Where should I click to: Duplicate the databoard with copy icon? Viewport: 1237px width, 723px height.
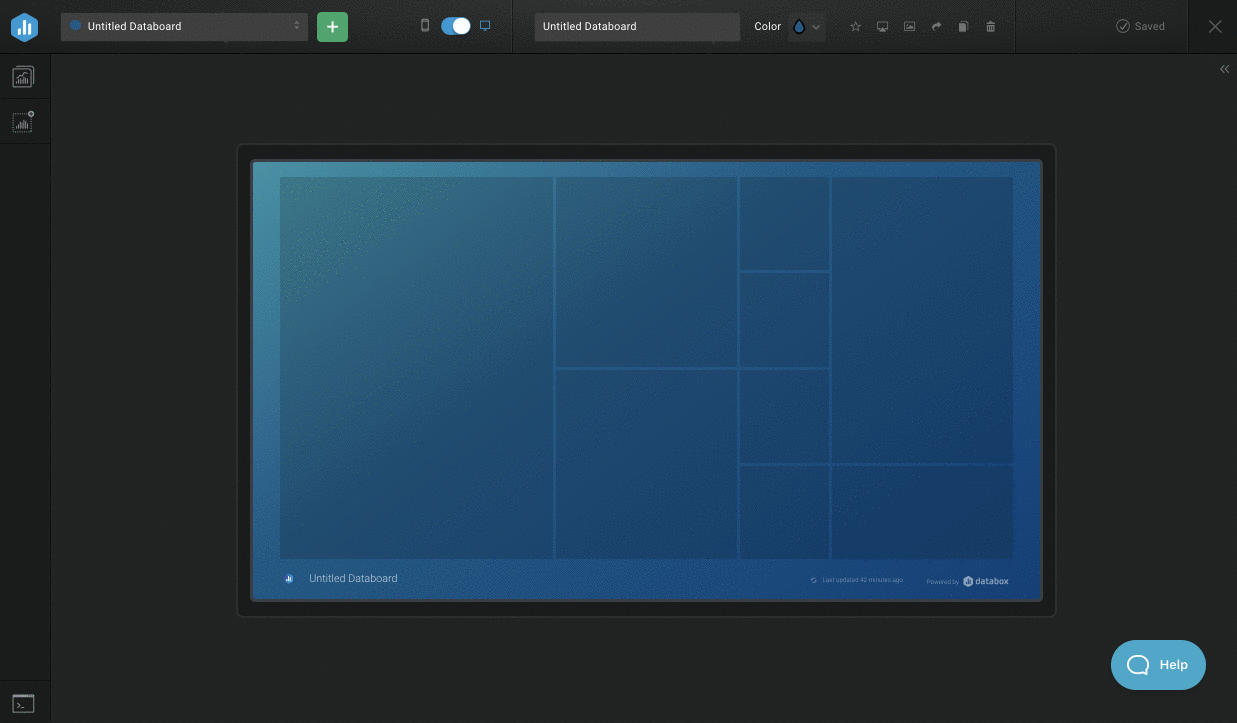point(963,27)
